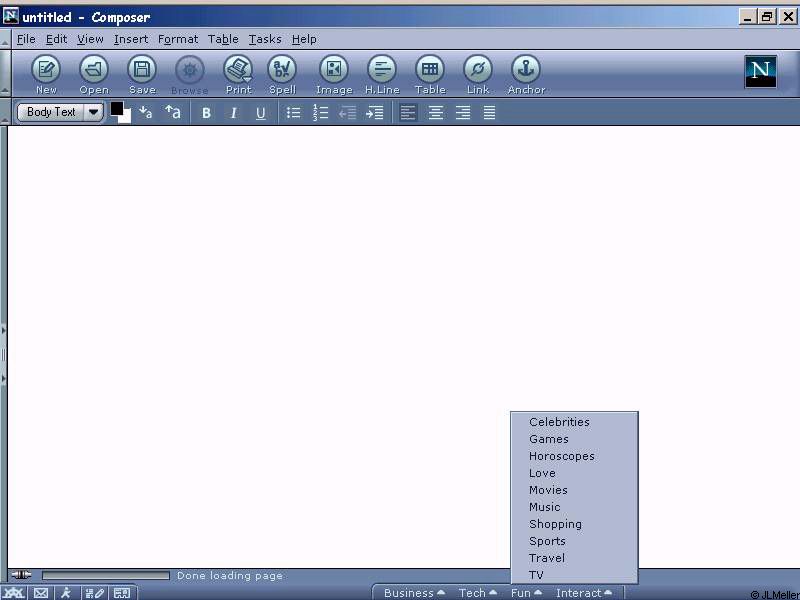Toggle Italic formatting
This screenshot has width=800, height=600.
(x=233, y=113)
